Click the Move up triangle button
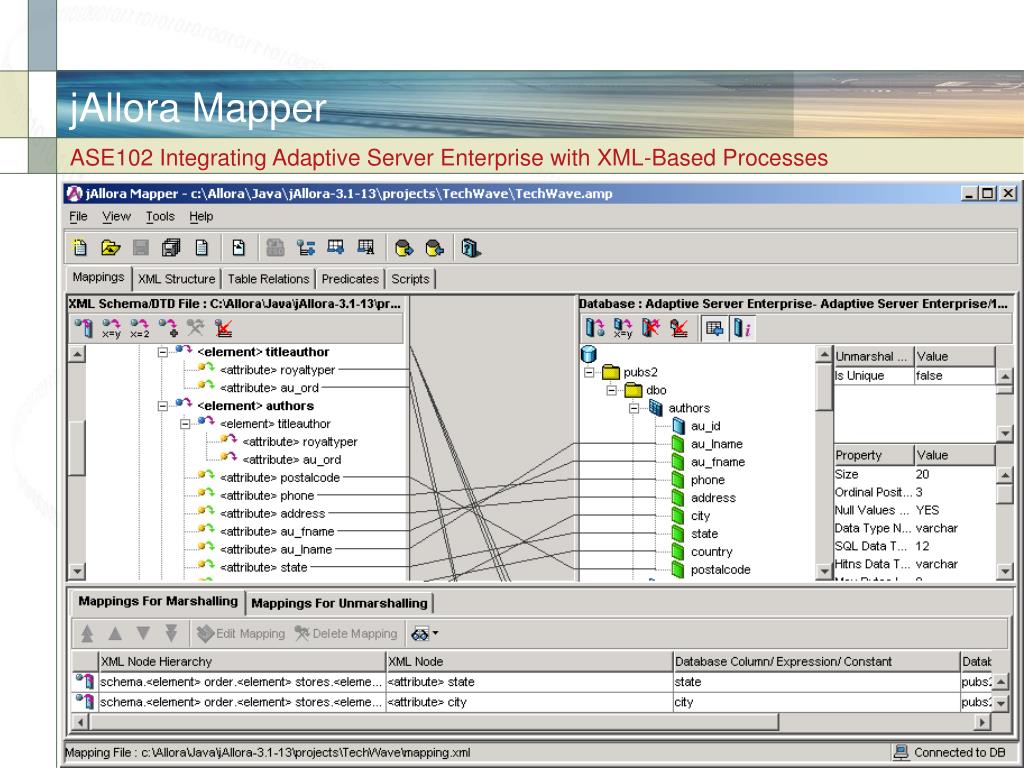The width and height of the screenshot is (1024, 768). (115, 633)
